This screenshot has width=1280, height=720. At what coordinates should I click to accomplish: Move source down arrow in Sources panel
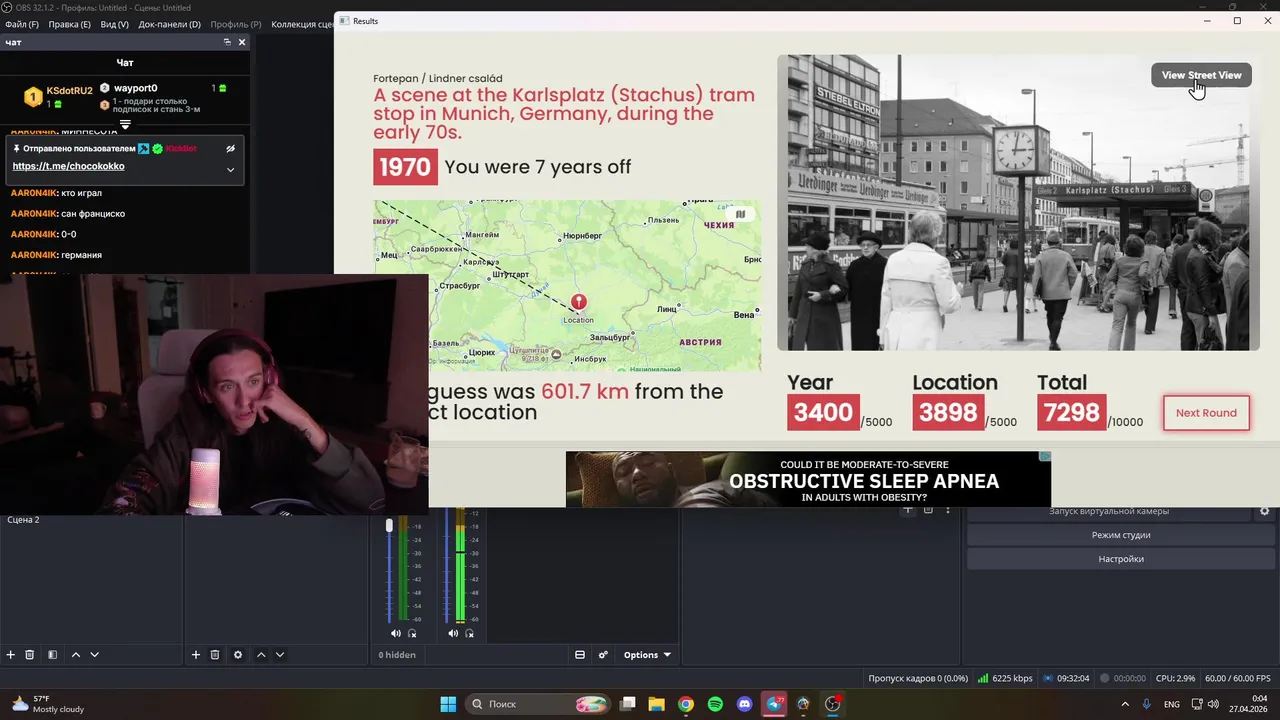[x=280, y=655]
